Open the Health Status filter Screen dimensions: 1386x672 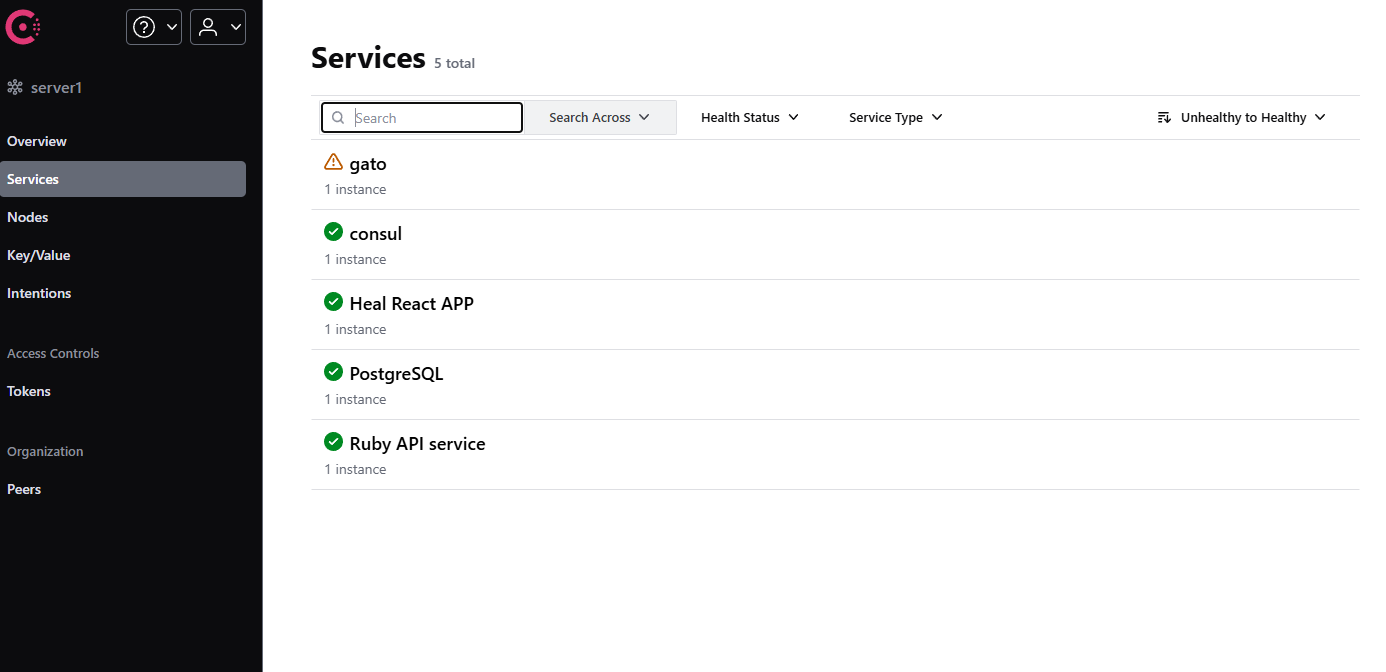[x=748, y=117]
